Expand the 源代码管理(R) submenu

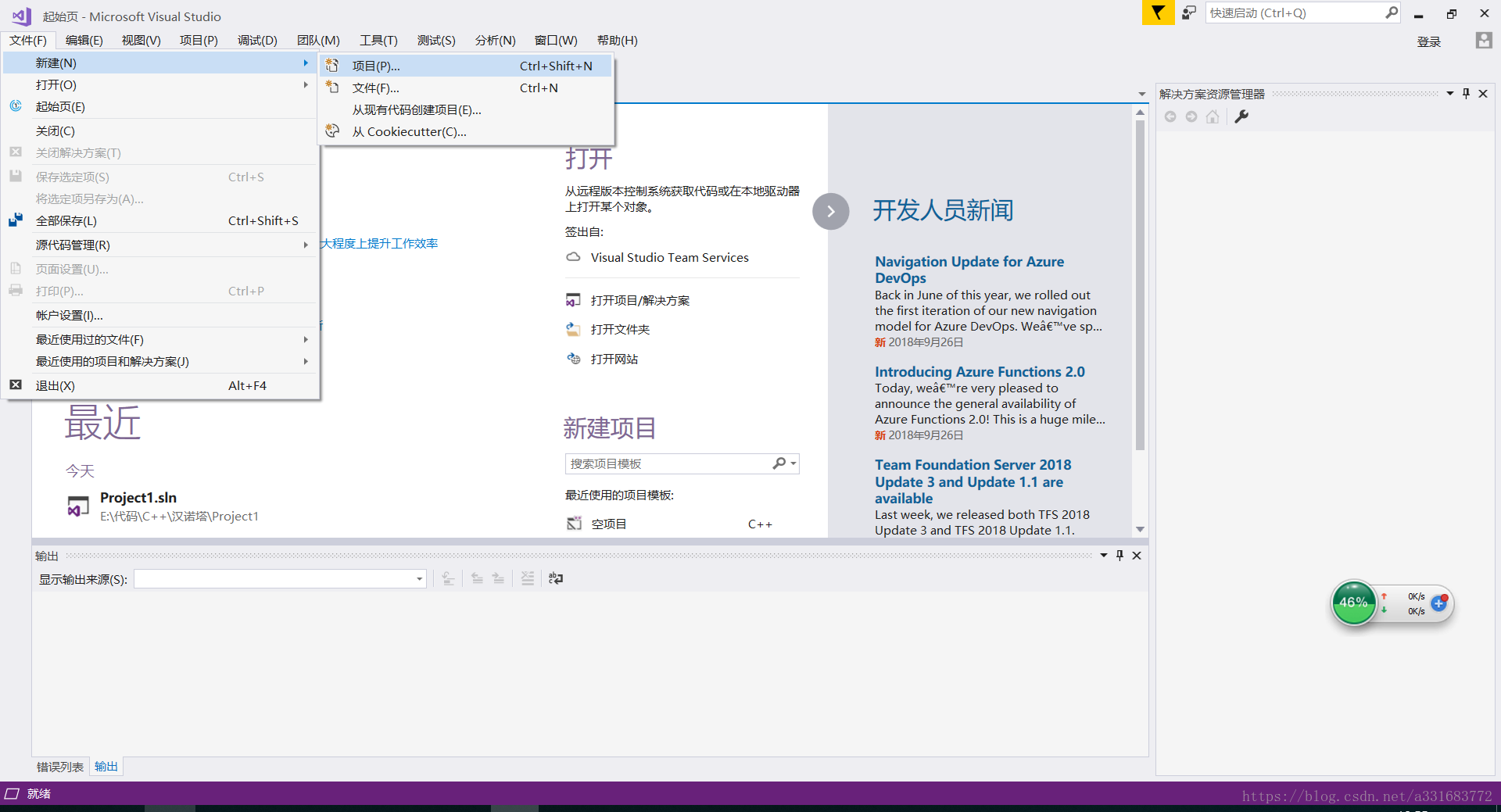tap(161, 245)
